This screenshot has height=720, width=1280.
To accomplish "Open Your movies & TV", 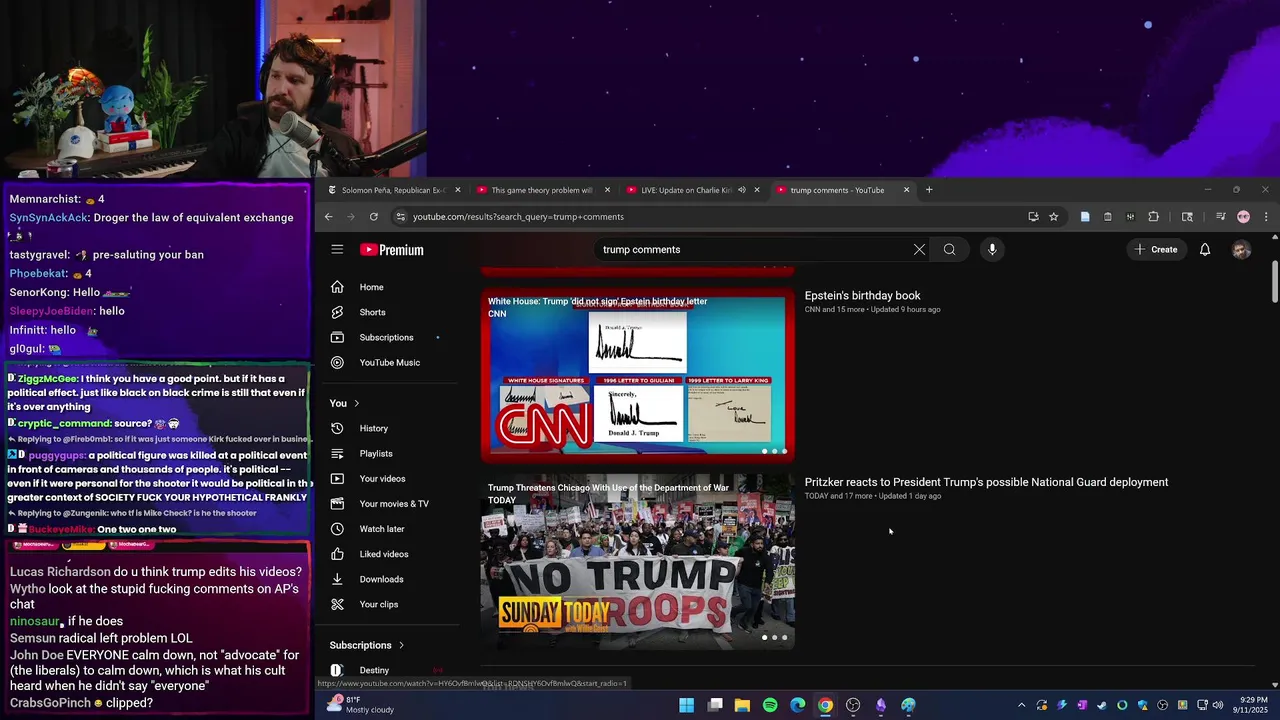I will (388, 504).
